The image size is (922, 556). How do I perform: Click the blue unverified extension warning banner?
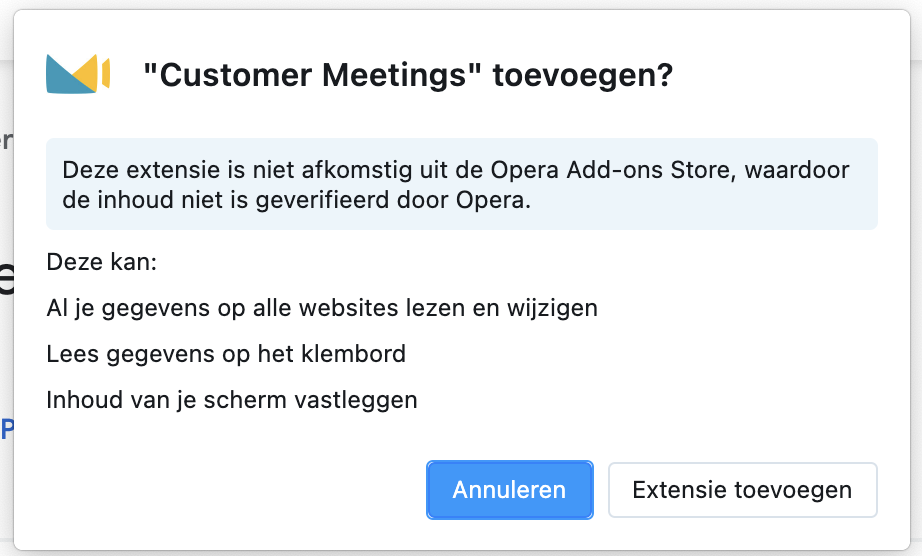pyautogui.click(x=462, y=184)
